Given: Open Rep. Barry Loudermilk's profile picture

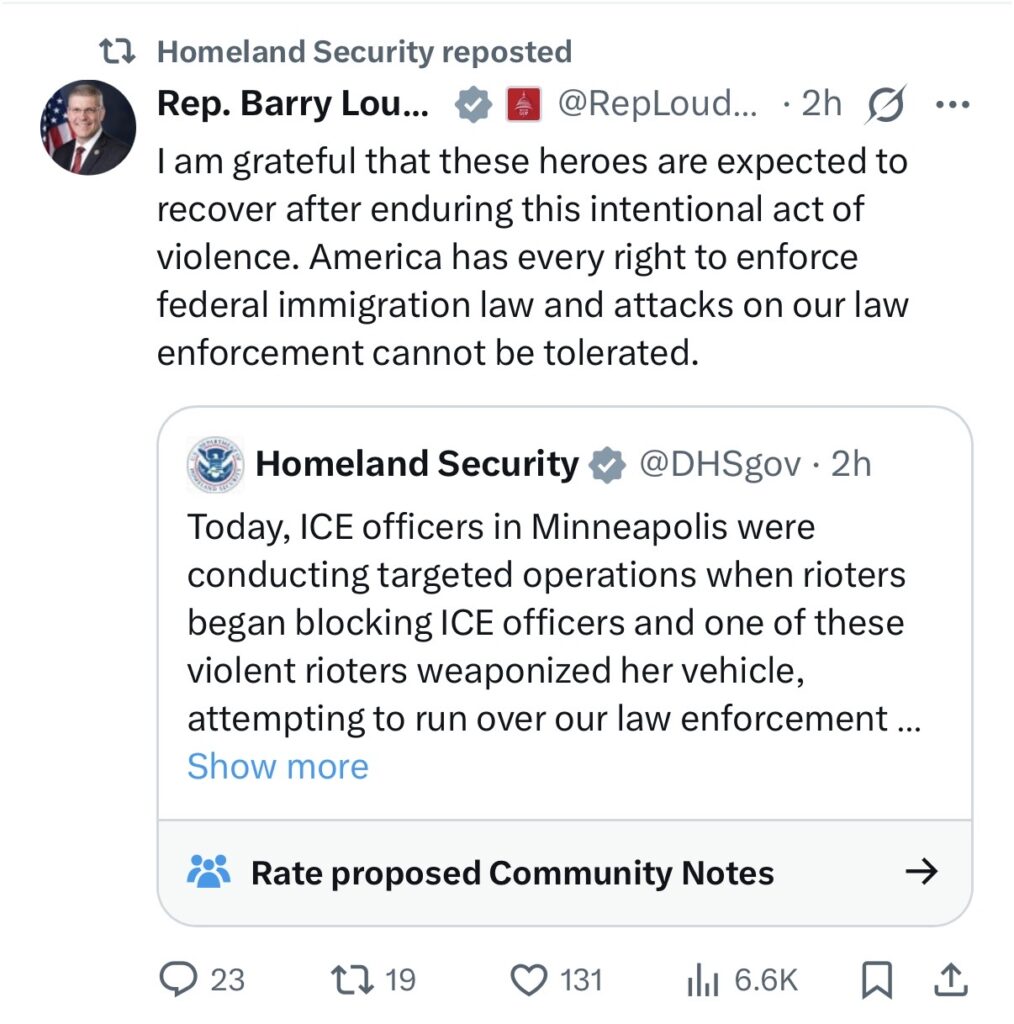Looking at the screenshot, I should pyautogui.click(x=88, y=127).
